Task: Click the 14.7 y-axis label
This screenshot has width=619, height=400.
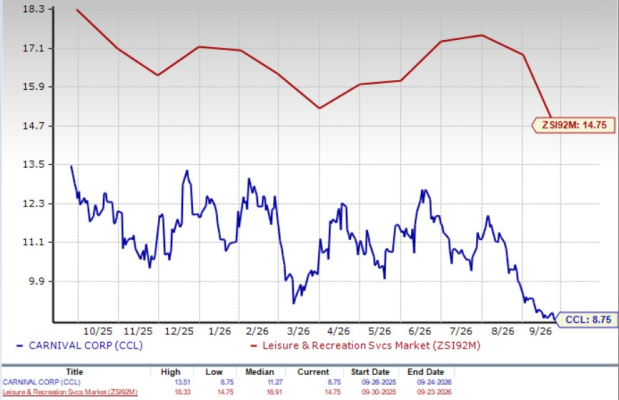Action: pos(34,126)
